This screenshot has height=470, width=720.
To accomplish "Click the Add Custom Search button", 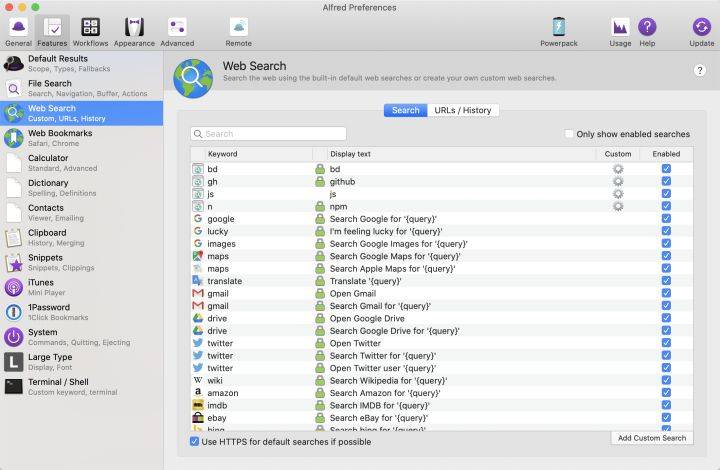I will pyautogui.click(x=652, y=438).
